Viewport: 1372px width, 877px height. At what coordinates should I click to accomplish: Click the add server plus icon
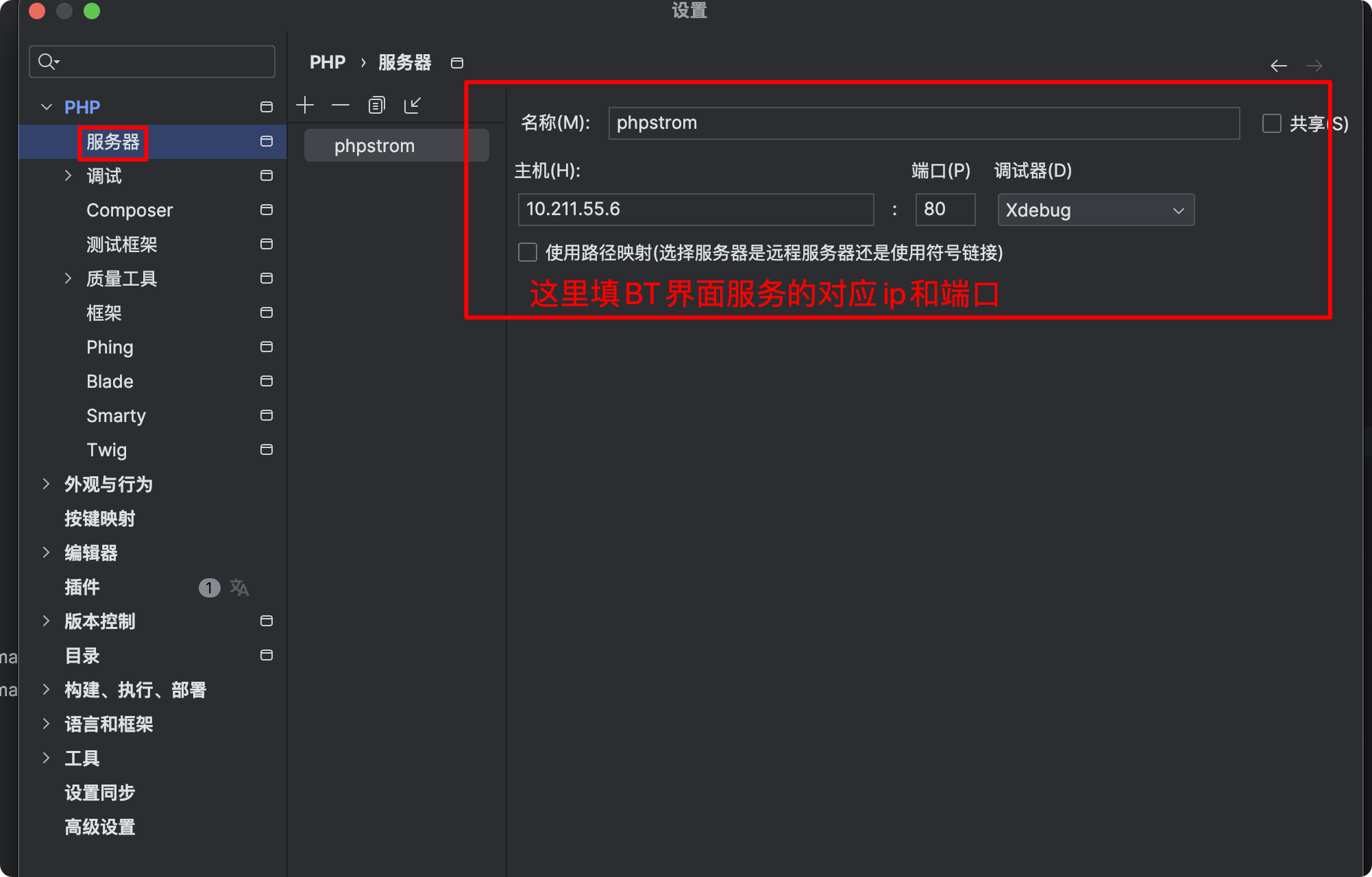click(x=305, y=105)
